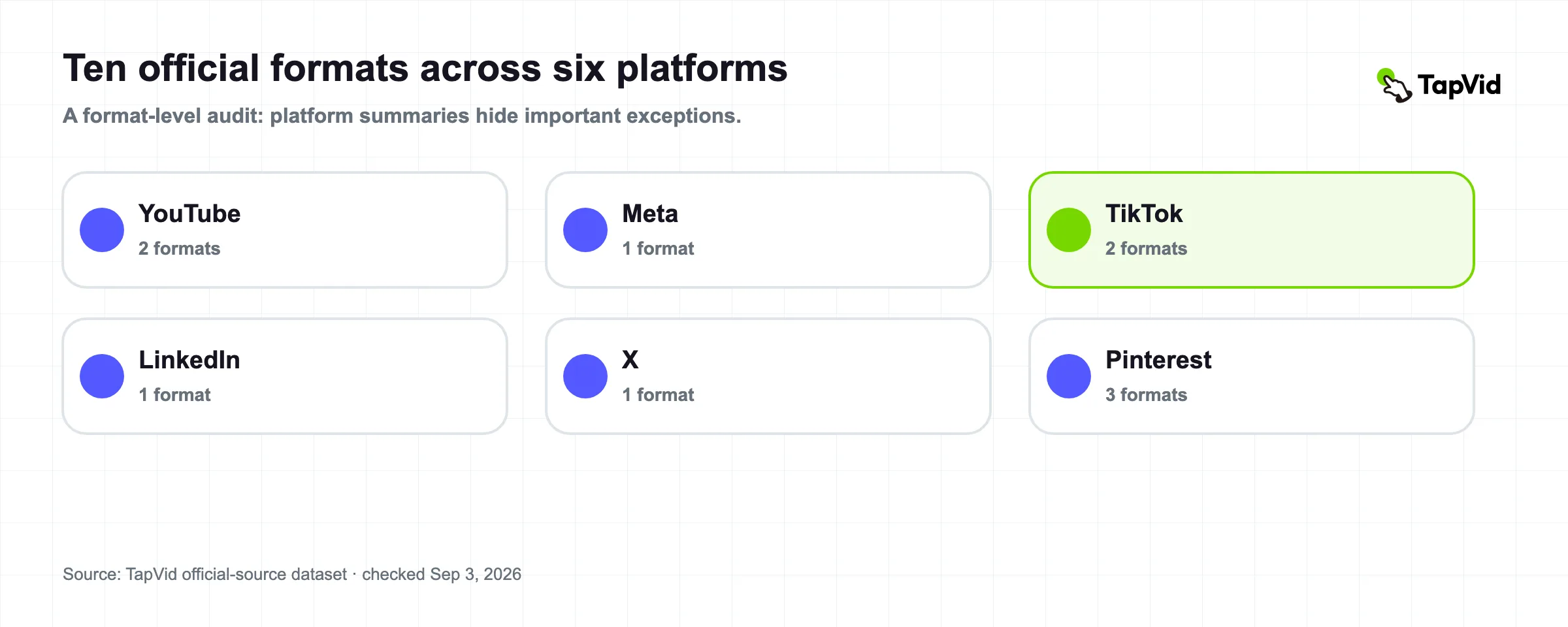Click the TapVid dataset source footnote
The width and height of the screenshot is (1568, 627).
292,574
